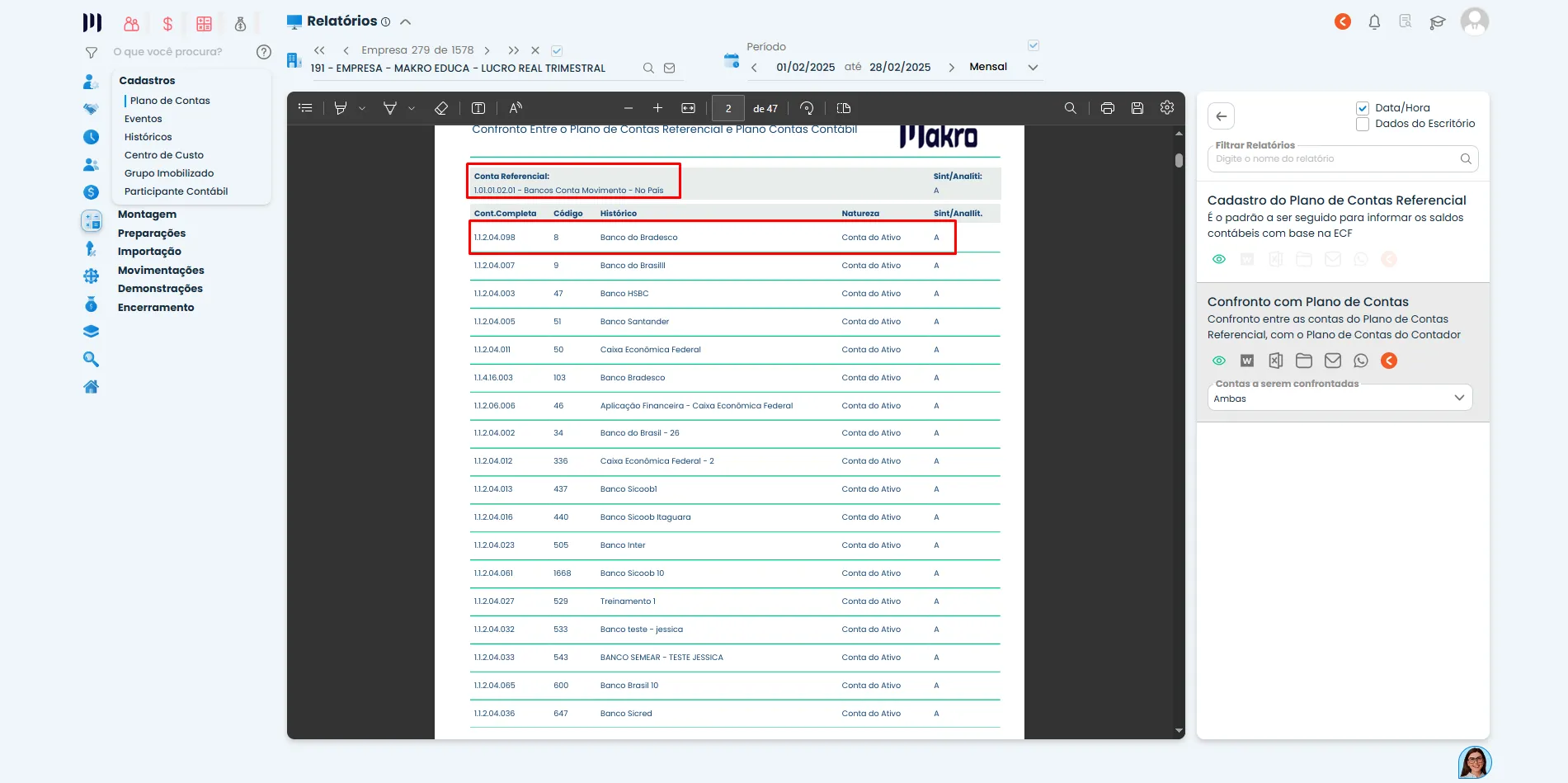Expand the Preparações section
Screen dimensions: 1568x783
point(152,233)
